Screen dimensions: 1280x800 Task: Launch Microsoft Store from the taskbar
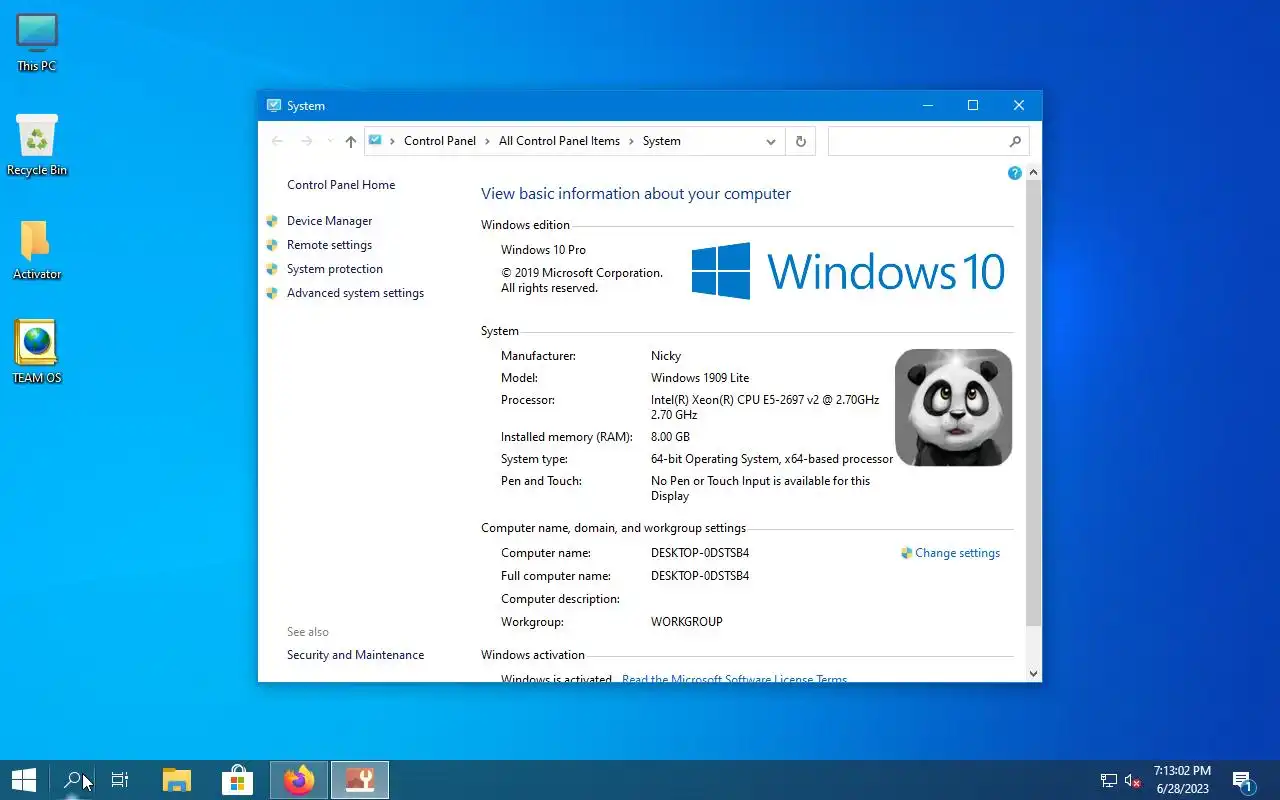click(237, 780)
